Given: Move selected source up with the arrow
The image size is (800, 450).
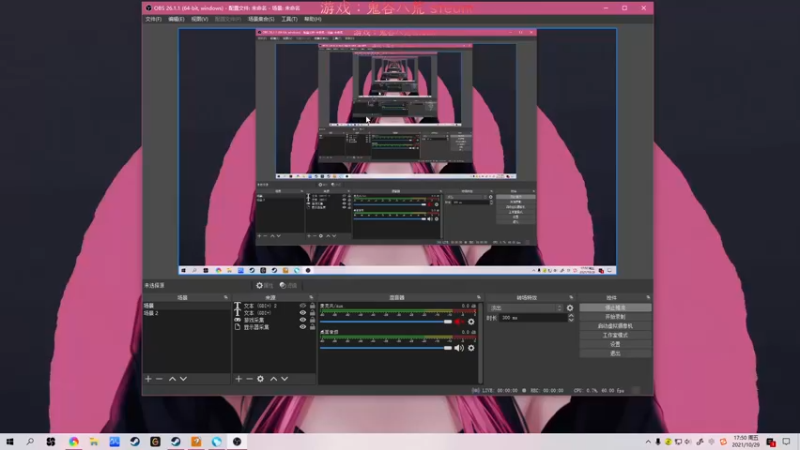Looking at the screenshot, I should 273,379.
